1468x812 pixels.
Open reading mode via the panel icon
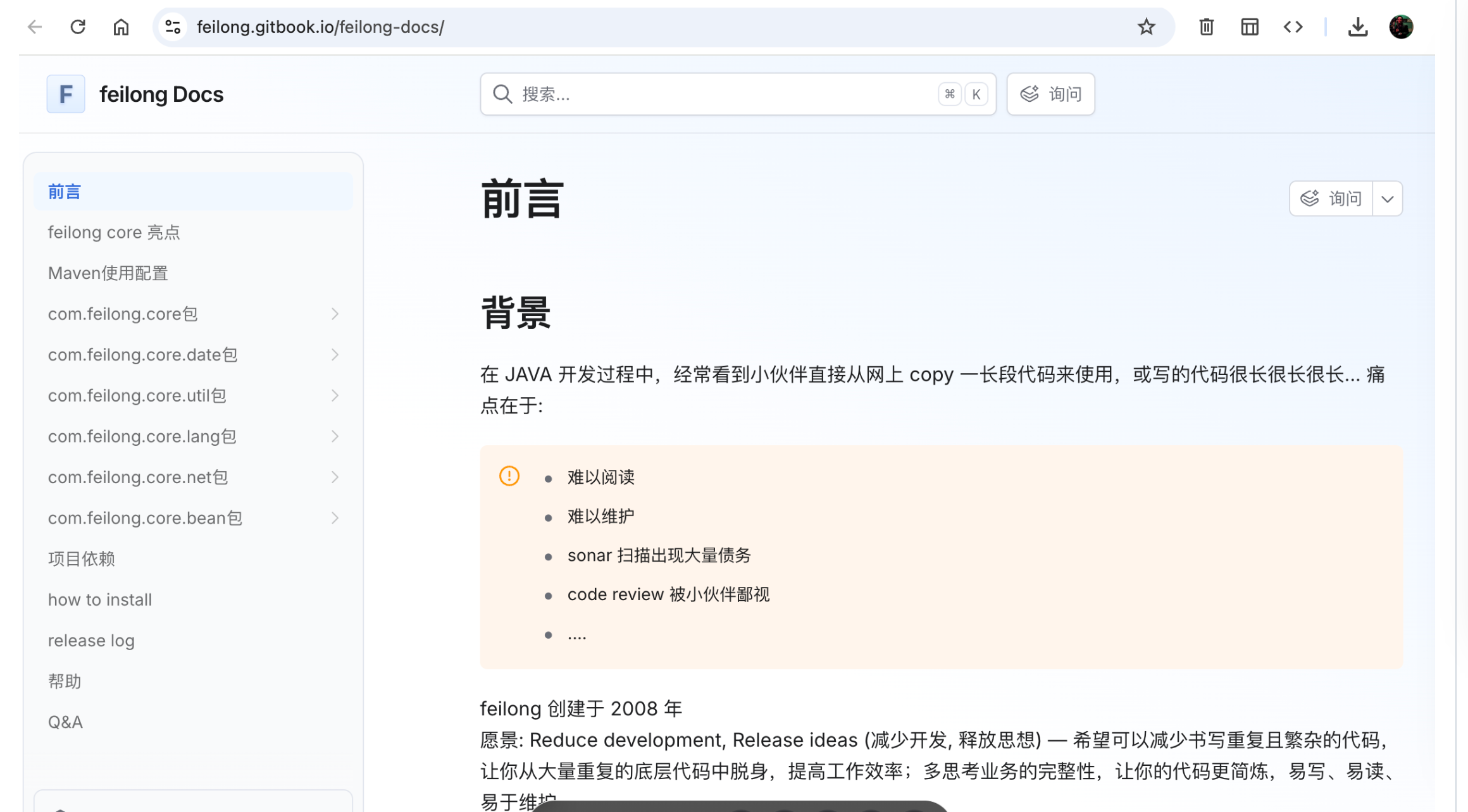1249,27
